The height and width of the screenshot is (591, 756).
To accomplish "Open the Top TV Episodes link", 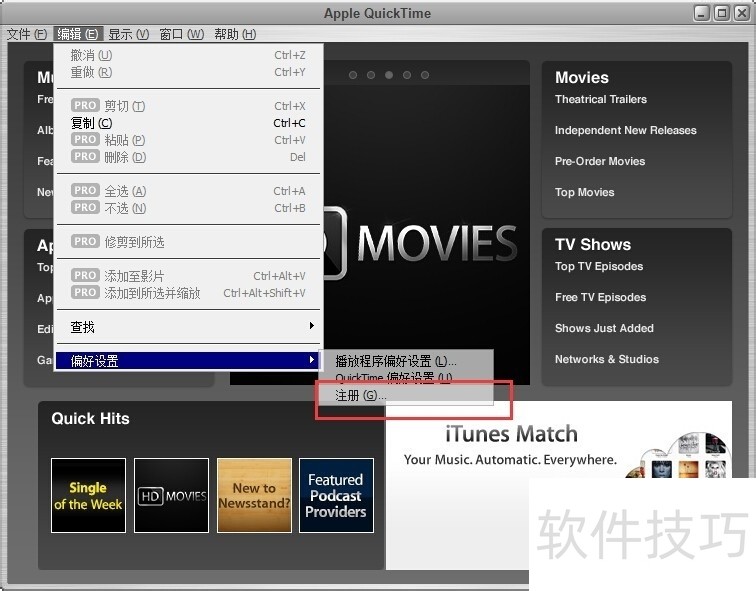I will [599, 266].
